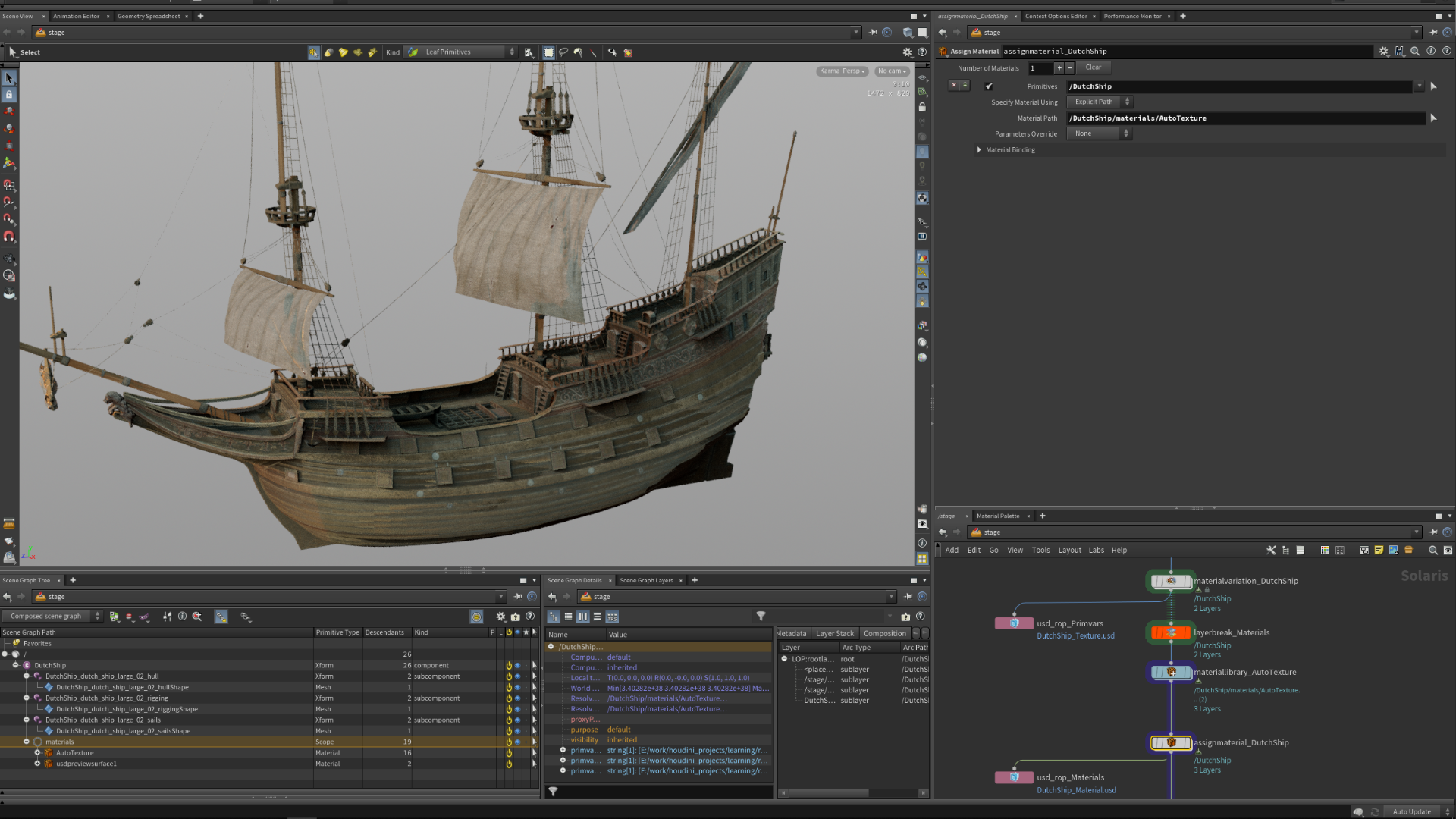Image resolution: width=1456 pixels, height=819 pixels.
Task: Click the Composition tab button in layers pane
Action: point(884,634)
